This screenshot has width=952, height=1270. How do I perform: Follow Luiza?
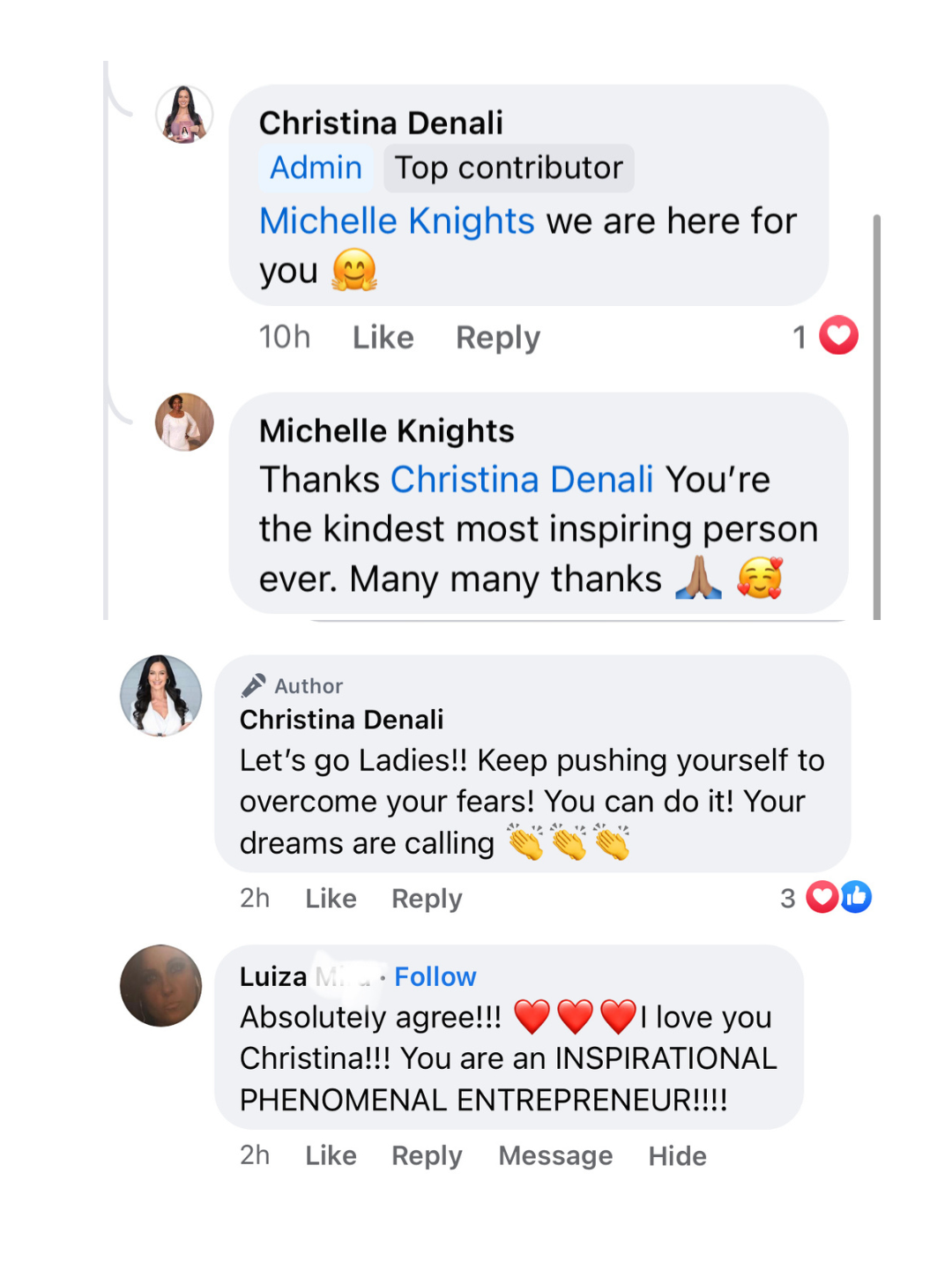[435, 976]
